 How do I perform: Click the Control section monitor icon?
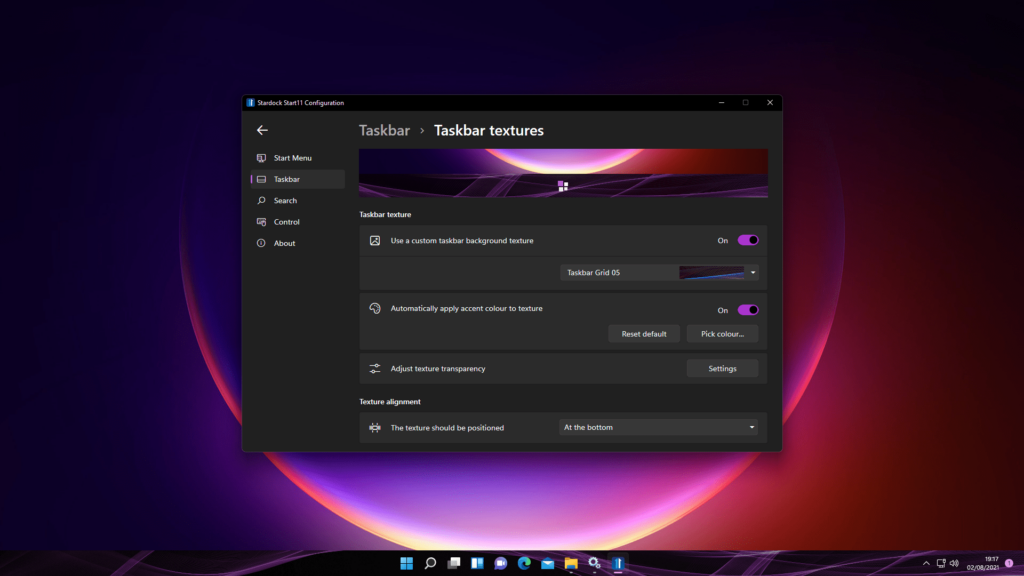coord(261,222)
